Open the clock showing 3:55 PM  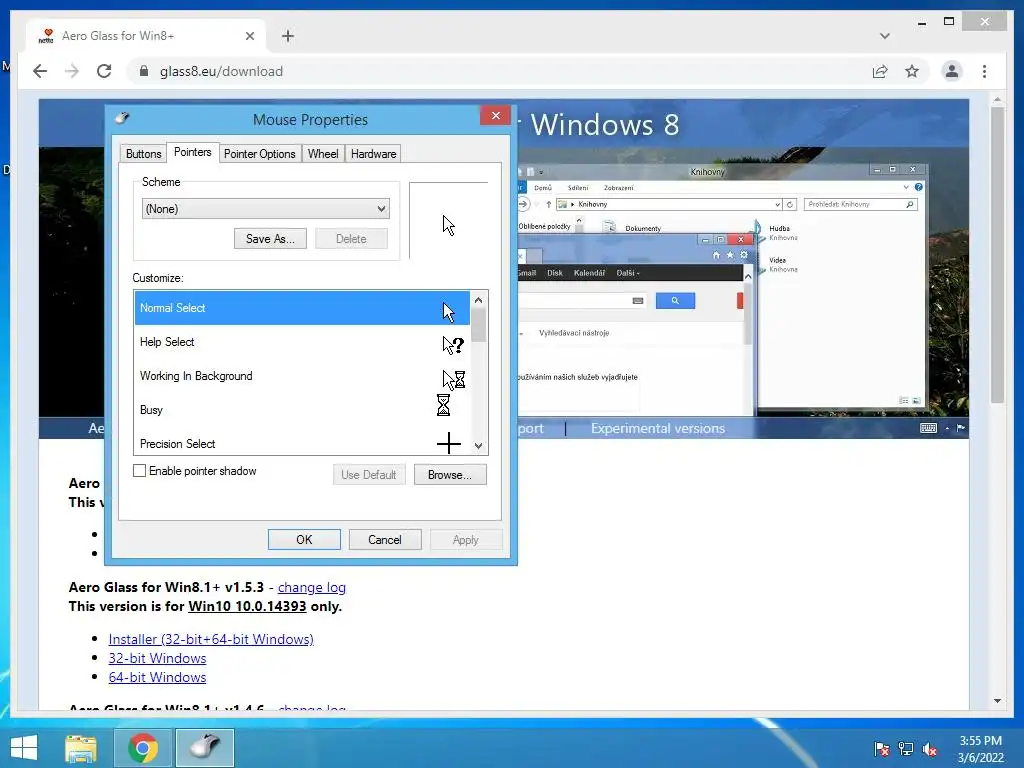980,749
